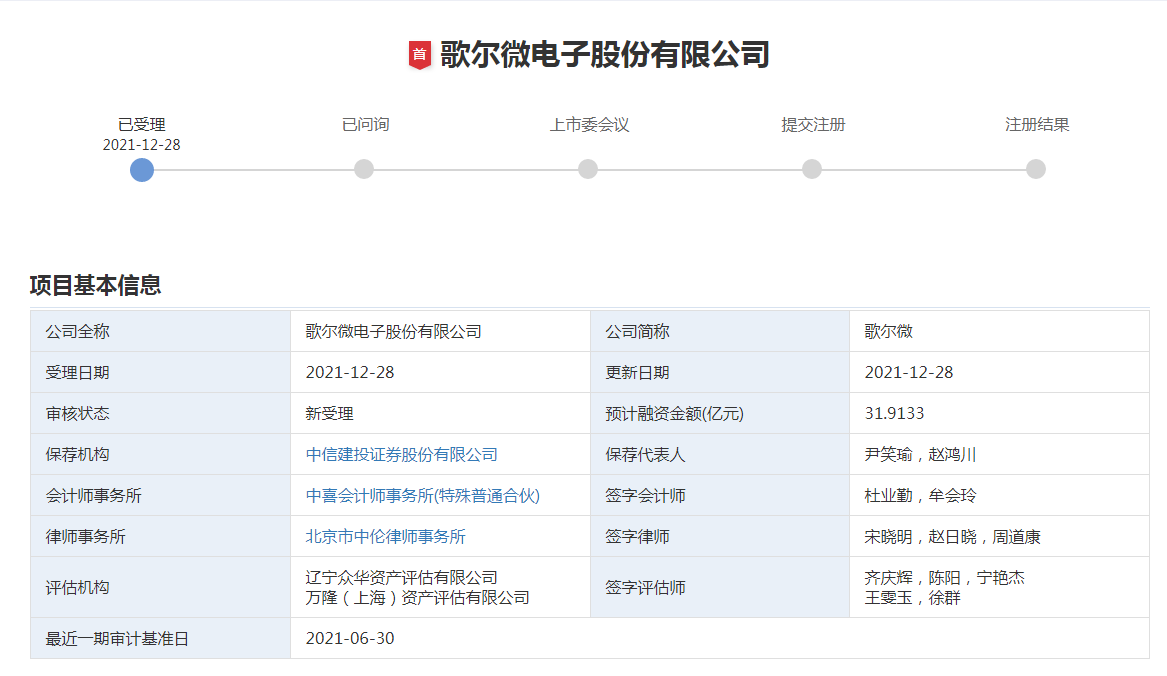1167x676 pixels.
Task: Click the 已受理 stage label
Action: (x=142, y=125)
